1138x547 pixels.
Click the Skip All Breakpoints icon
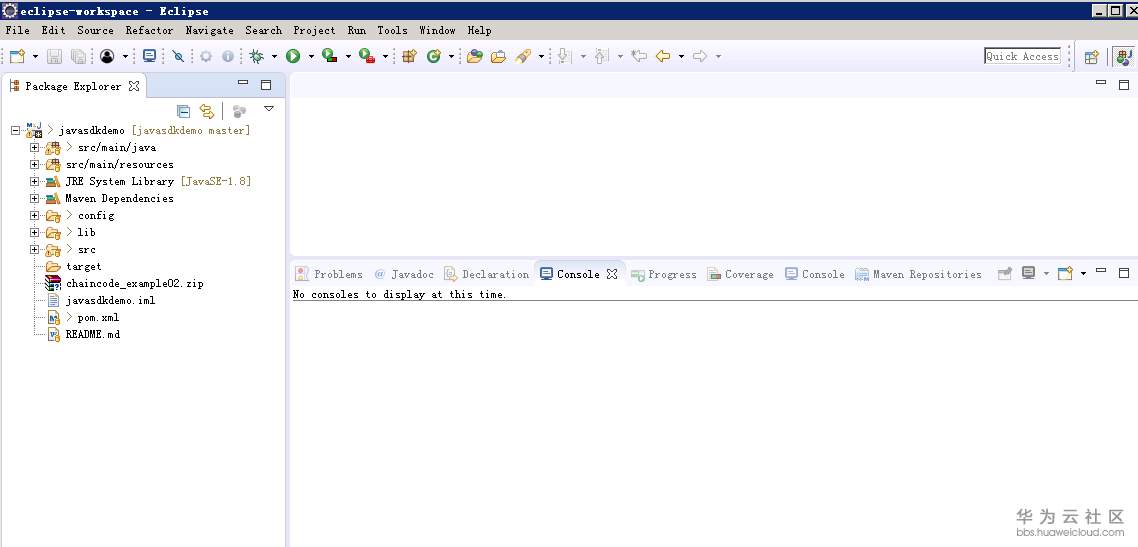pos(178,57)
